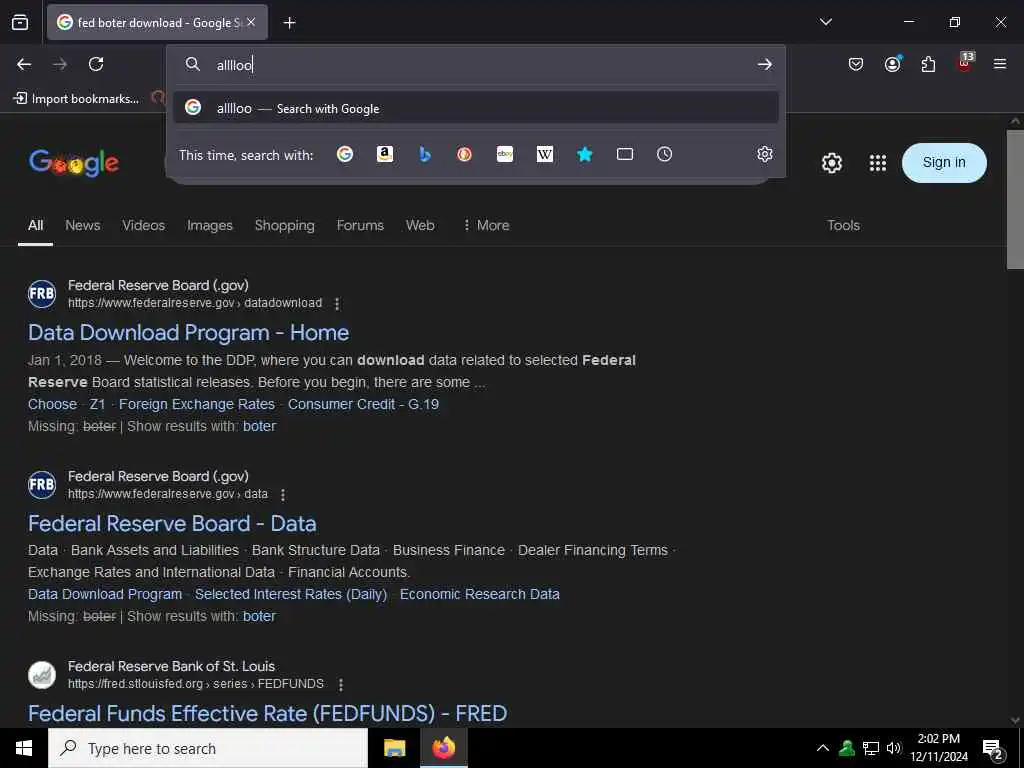Search this time with Wikipedia icon
Screen dimensions: 1024x768
coord(545,154)
